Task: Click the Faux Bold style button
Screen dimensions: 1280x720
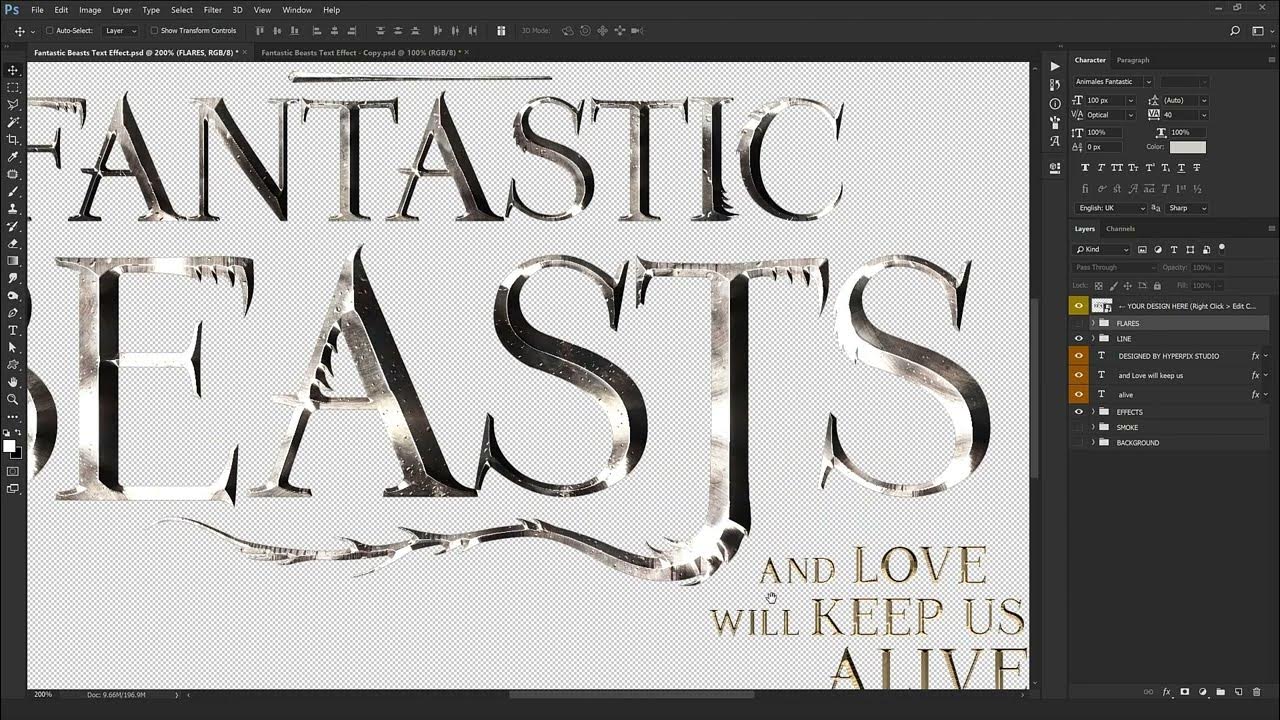Action: pos(1085,167)
